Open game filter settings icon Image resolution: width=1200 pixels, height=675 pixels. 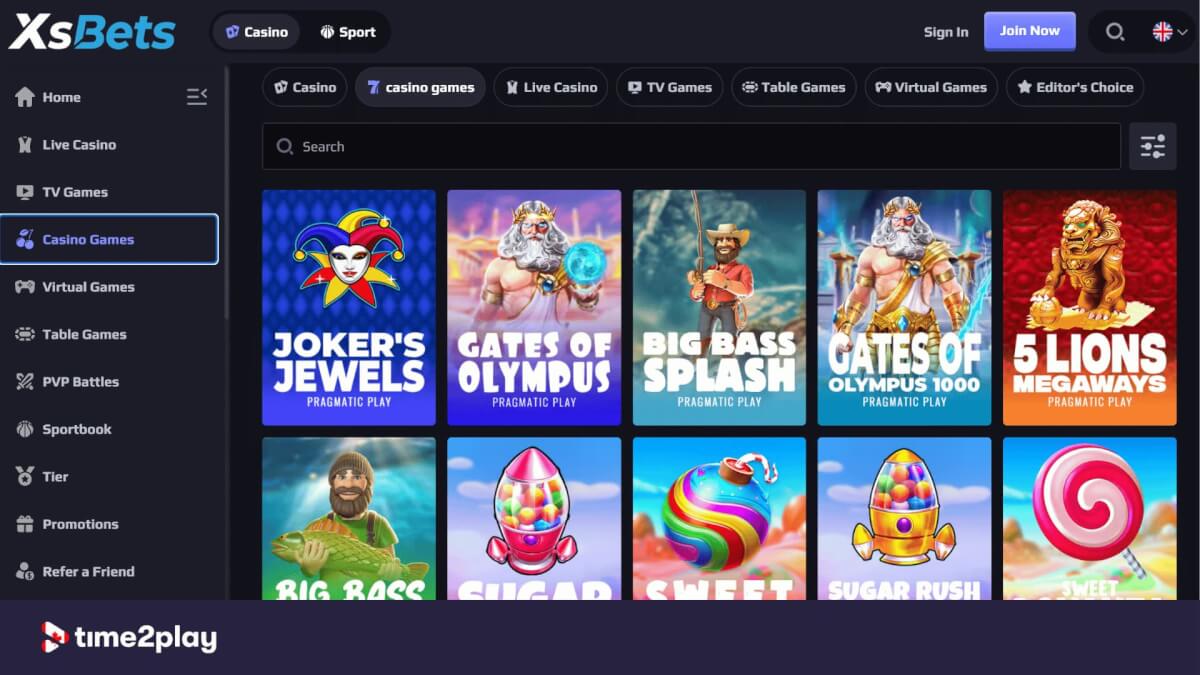[1153, 146]
